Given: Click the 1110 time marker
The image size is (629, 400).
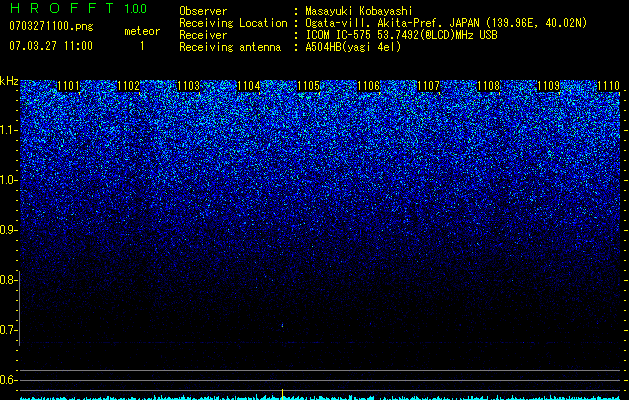Looking at the screenshot, I should pyautogui.click(x=609, y=86).
